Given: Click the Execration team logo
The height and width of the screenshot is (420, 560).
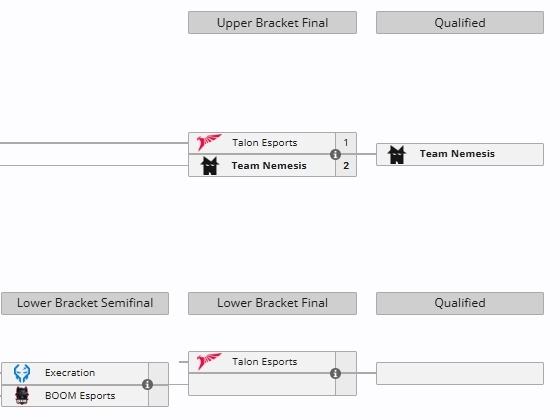Looking at the screenshot, I should (x=22, y=373).
